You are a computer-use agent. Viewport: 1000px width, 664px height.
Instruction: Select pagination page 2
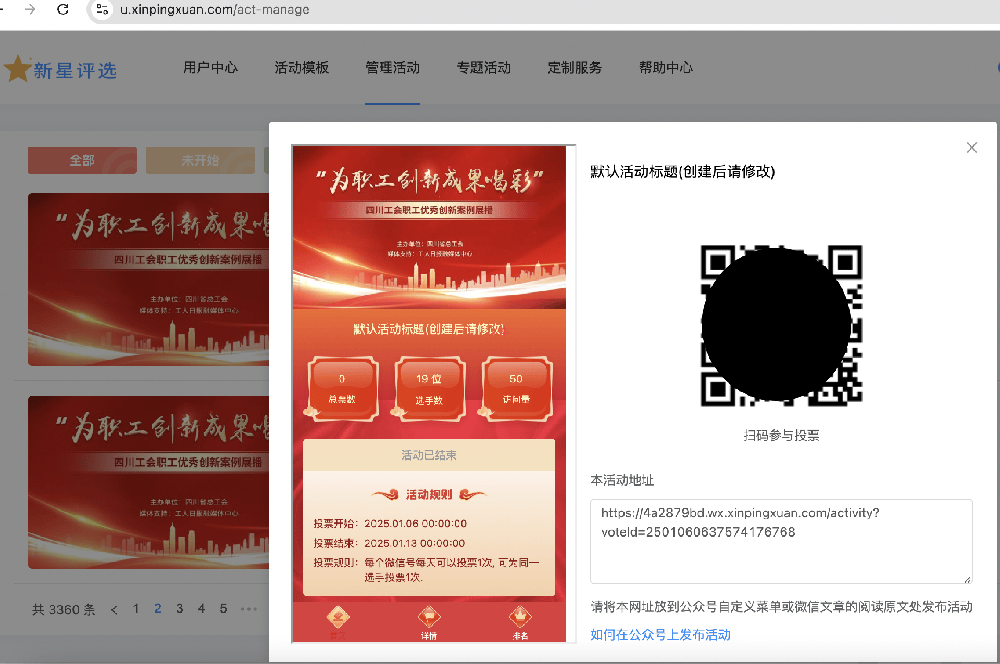coord(158,609)
